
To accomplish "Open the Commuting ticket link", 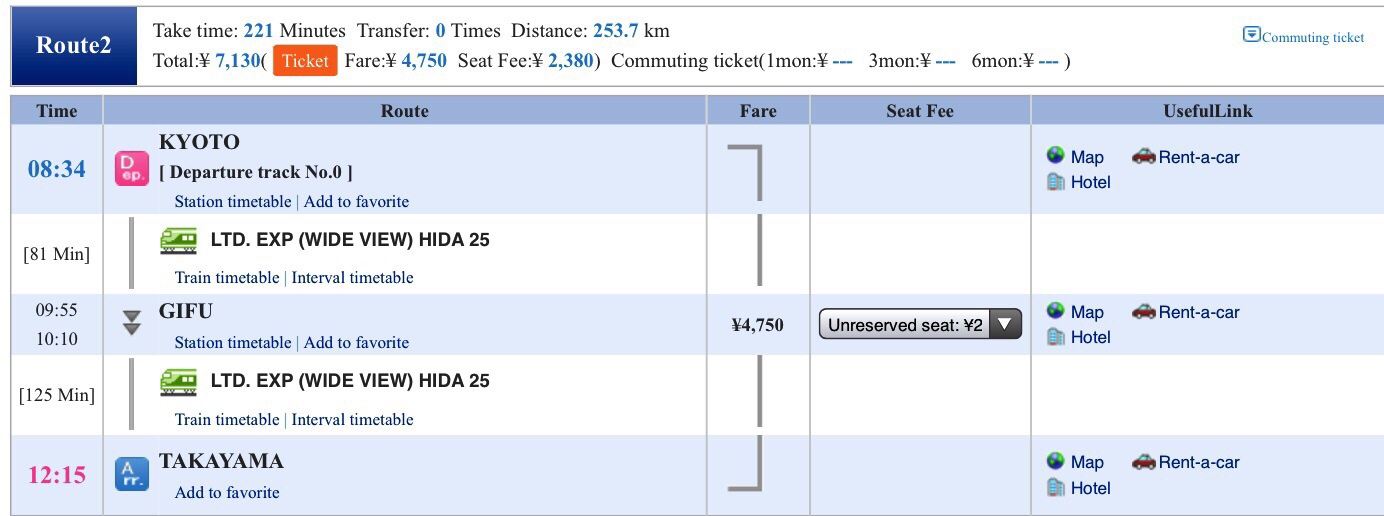I will pyautogui.click(x=1313, y=37).
